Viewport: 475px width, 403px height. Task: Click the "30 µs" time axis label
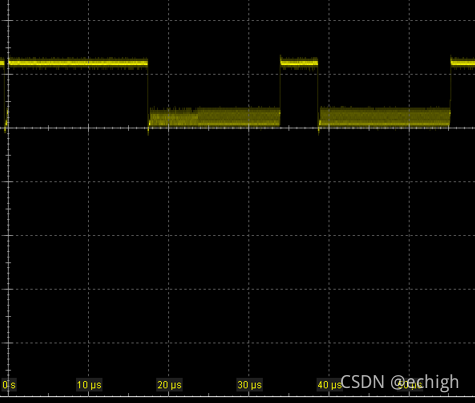(x=250, y=385)
